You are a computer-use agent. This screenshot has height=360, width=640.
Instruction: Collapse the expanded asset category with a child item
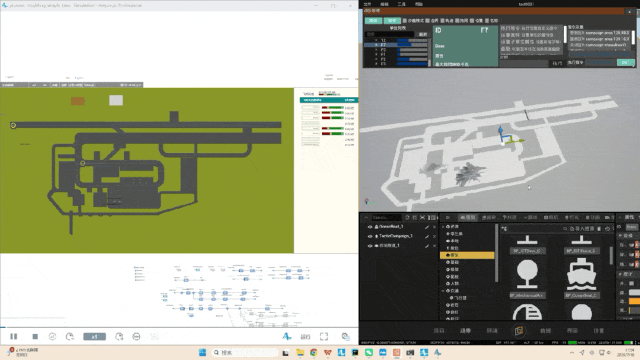(x=443, y=291)
